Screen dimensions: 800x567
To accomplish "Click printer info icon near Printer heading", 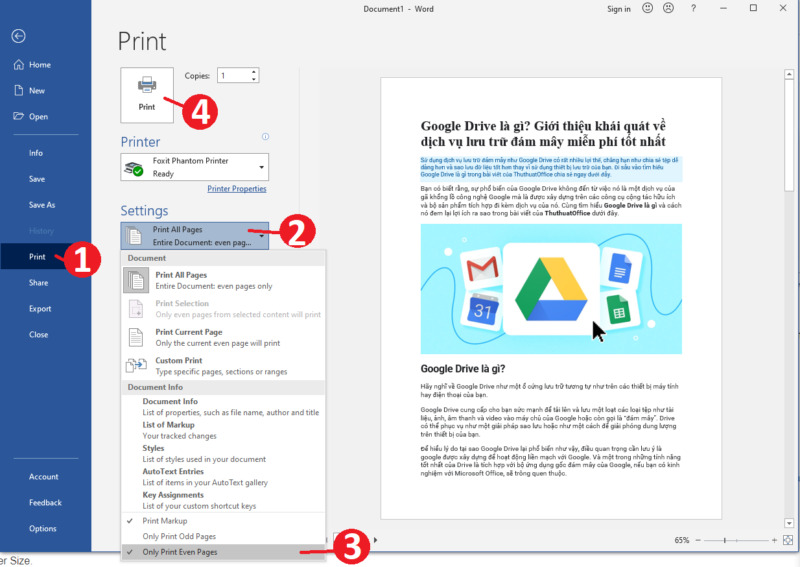I will pos(265,137).
